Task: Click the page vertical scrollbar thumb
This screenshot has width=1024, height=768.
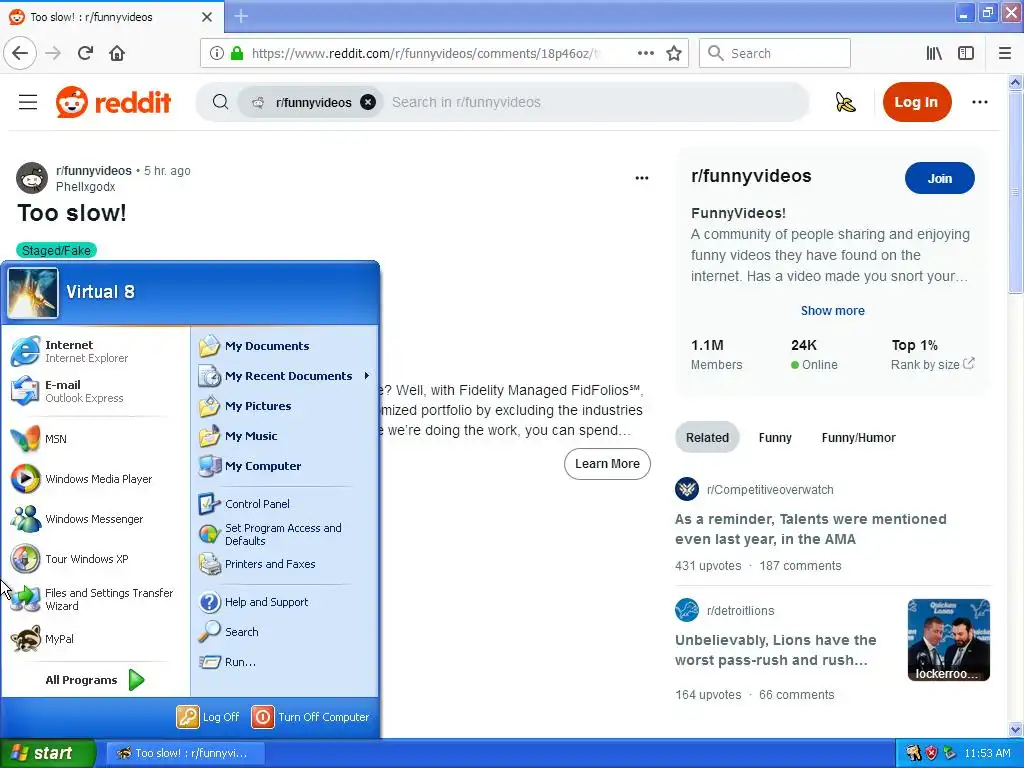Action: (1016, 192)
